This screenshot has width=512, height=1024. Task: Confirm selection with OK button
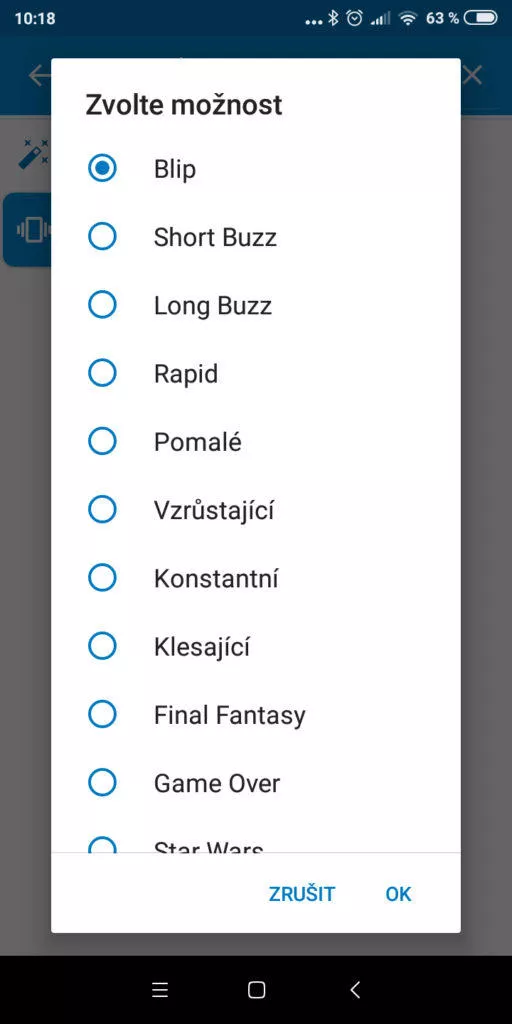[x=398, y=894]
